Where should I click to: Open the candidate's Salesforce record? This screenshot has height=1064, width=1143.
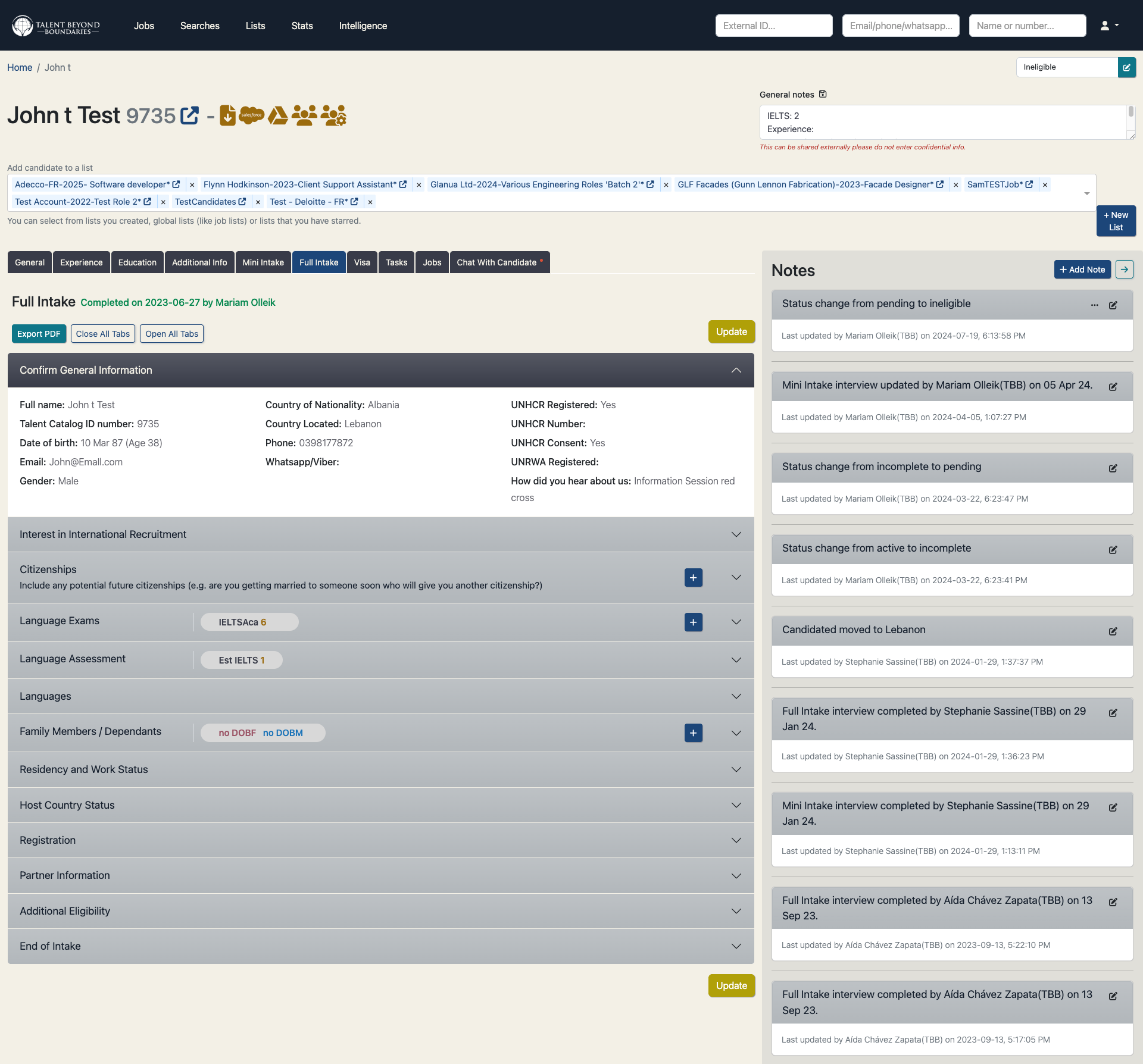tap(251, 115)
